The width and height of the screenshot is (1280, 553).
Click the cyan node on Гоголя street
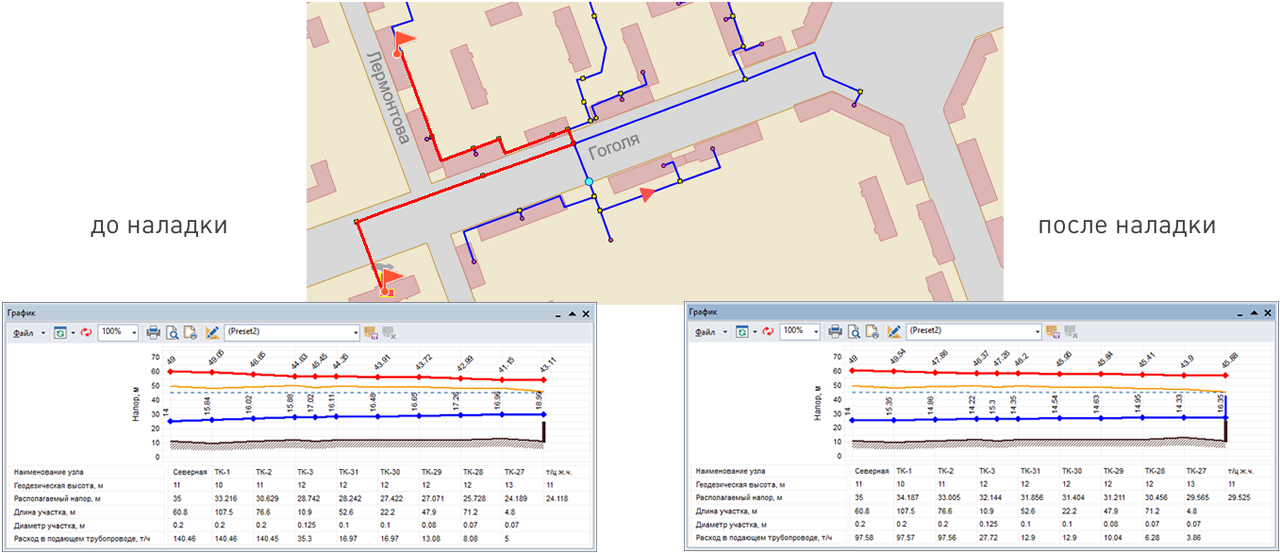[589, 181]
